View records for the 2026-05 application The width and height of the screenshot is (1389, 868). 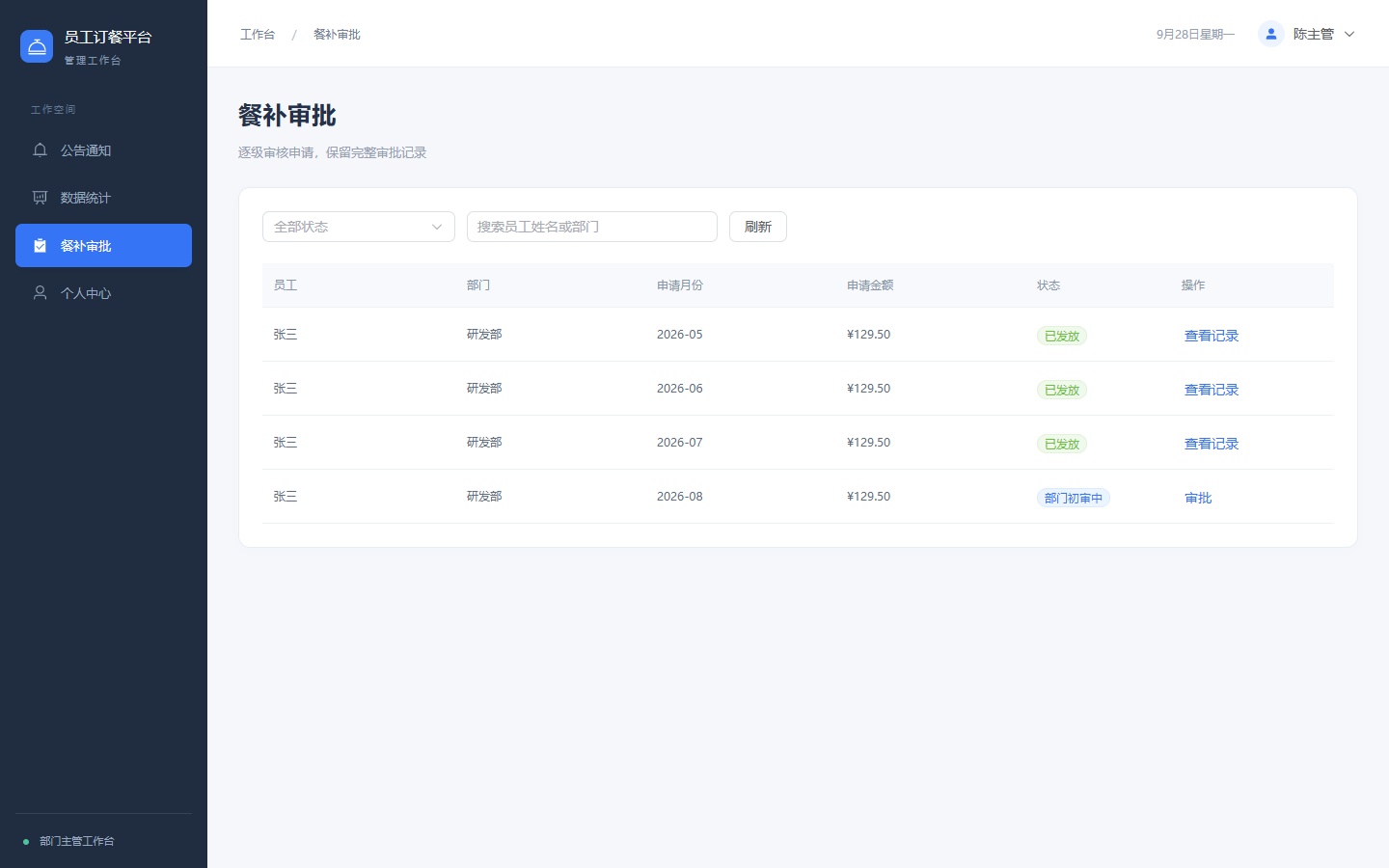click(x=1212, y=336)
